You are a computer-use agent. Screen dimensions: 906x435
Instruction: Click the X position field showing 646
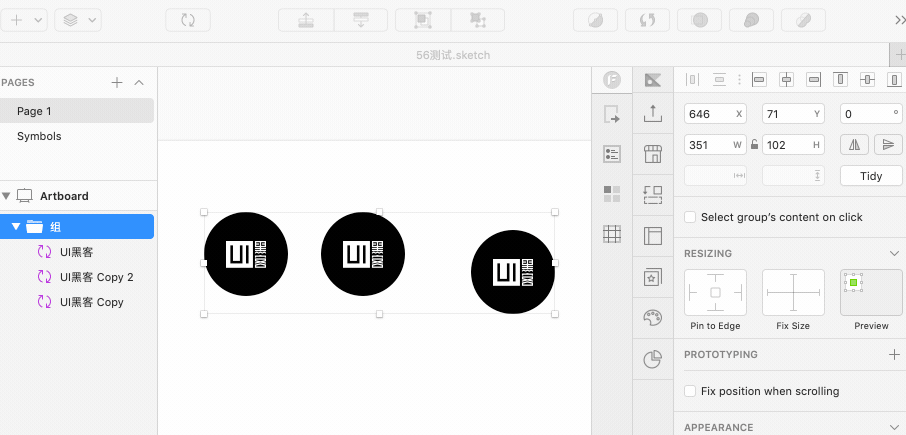pos(715,114)
